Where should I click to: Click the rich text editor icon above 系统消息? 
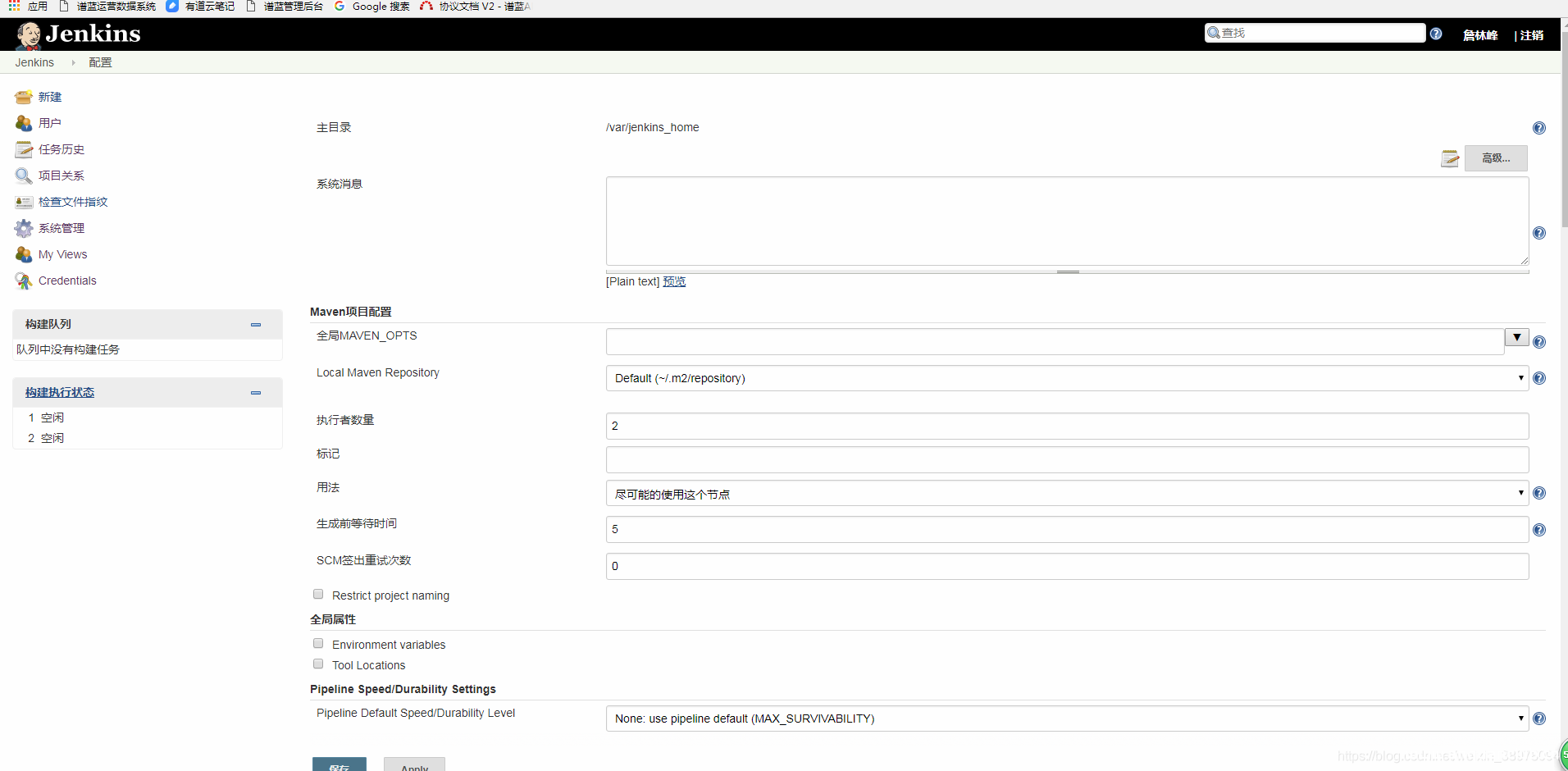[1450, 157]
